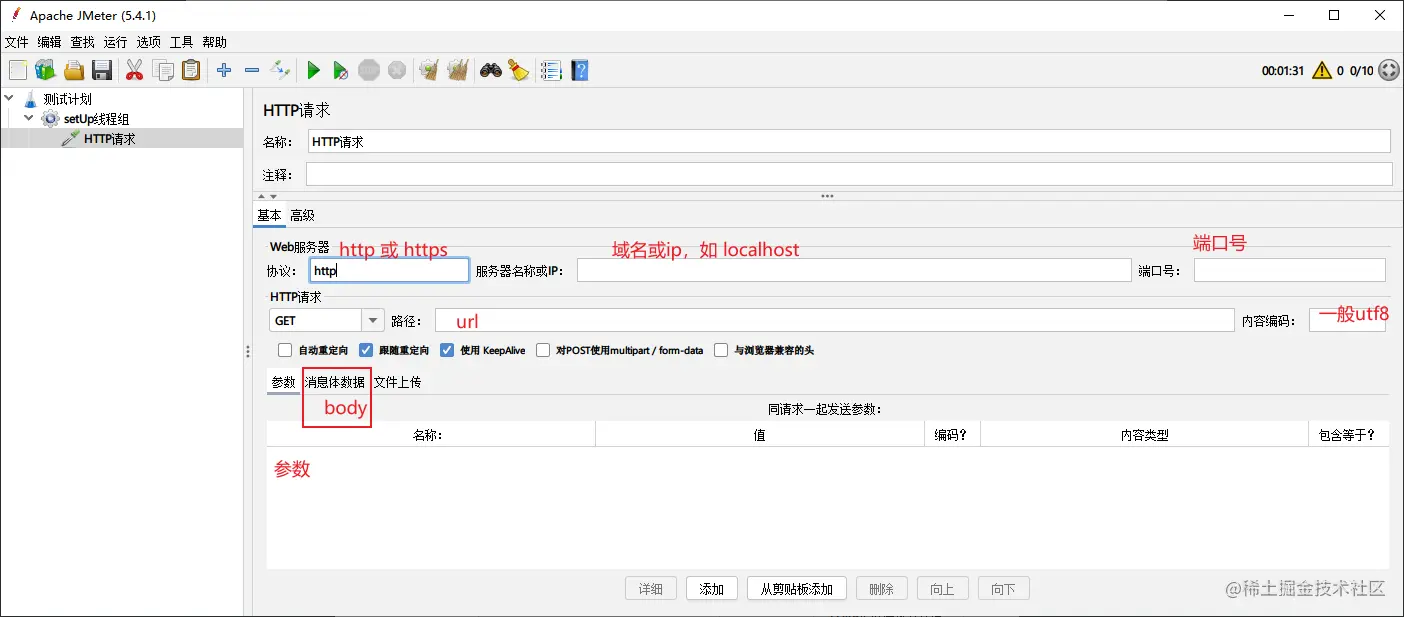Click Start no pauses icon
The height and width of the screenshot is (617, 1404).
(x=341, y=70)
